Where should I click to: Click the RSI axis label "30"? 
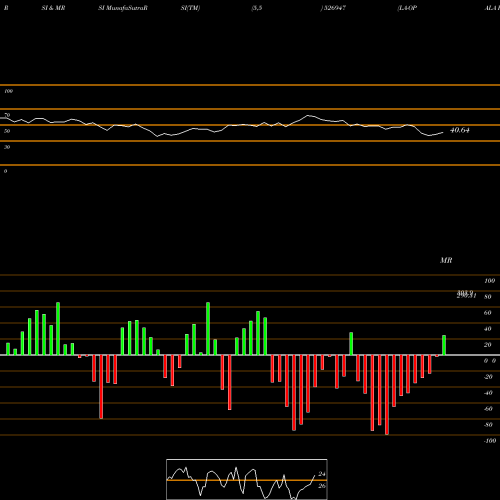7,147
